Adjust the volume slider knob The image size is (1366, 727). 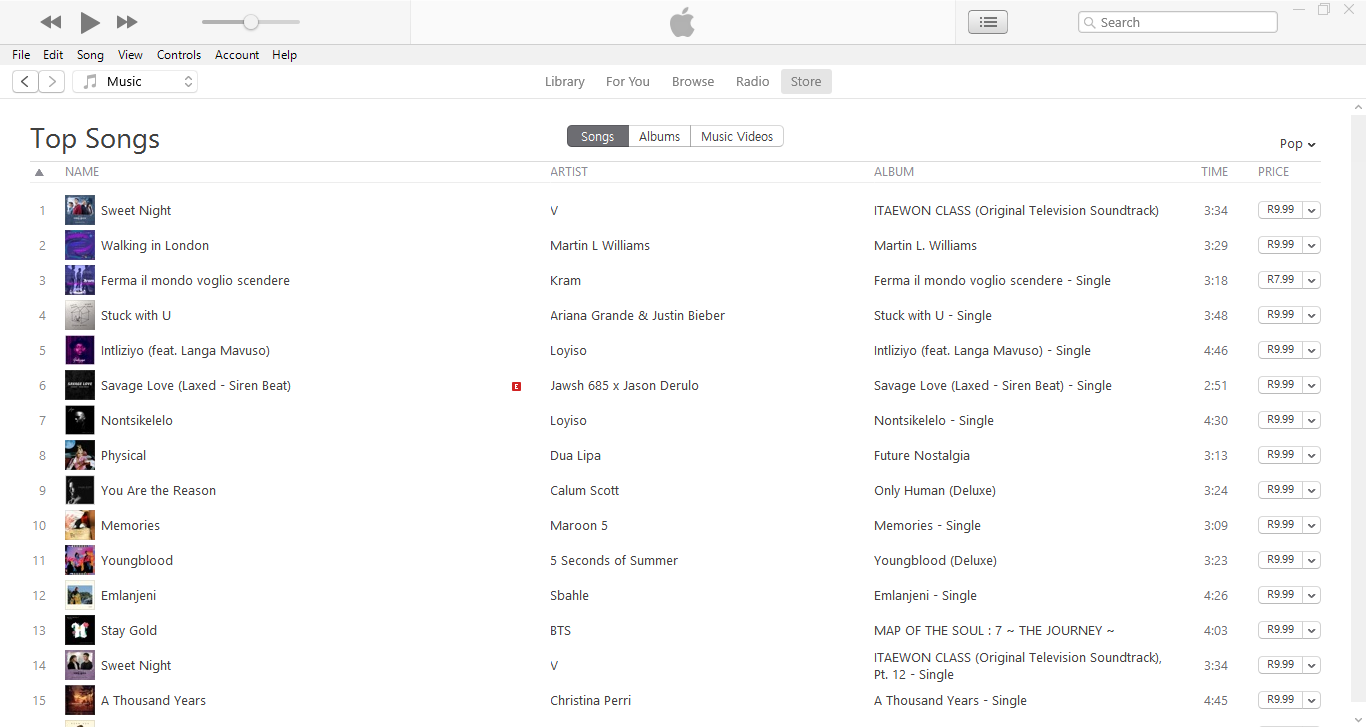click(251, 22)
